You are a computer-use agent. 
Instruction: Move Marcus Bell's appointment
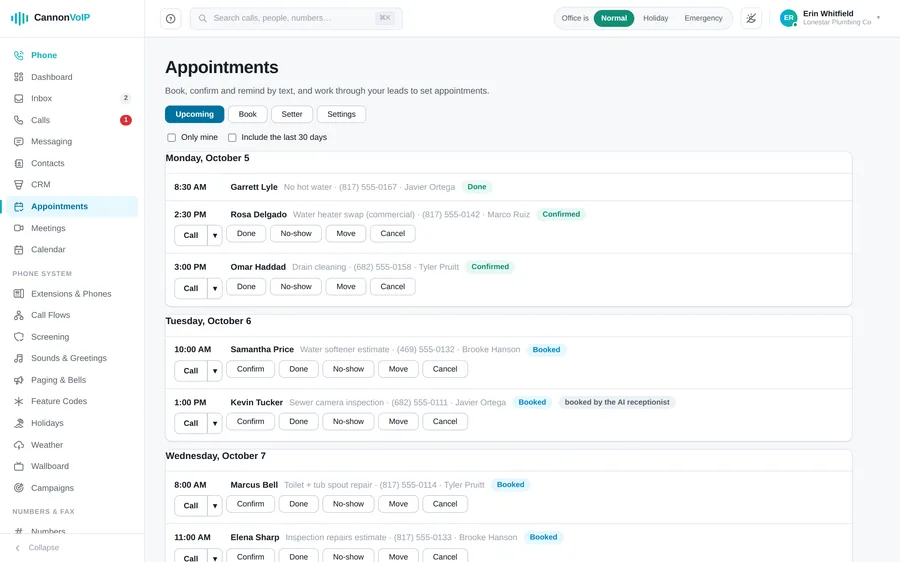pos(398,504)
